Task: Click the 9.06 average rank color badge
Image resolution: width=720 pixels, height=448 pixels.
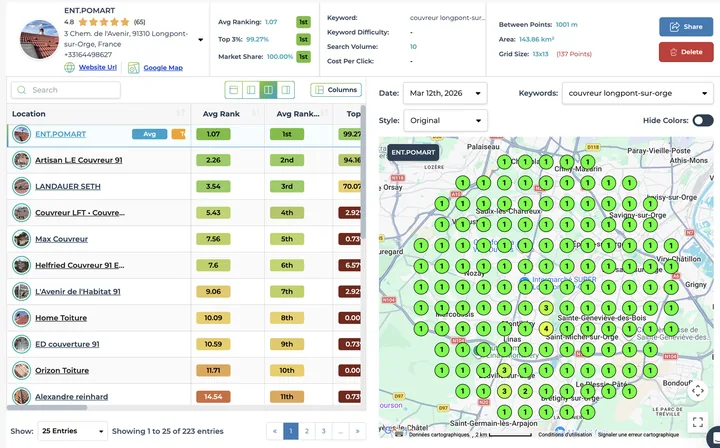Action: tap(213, 291)
